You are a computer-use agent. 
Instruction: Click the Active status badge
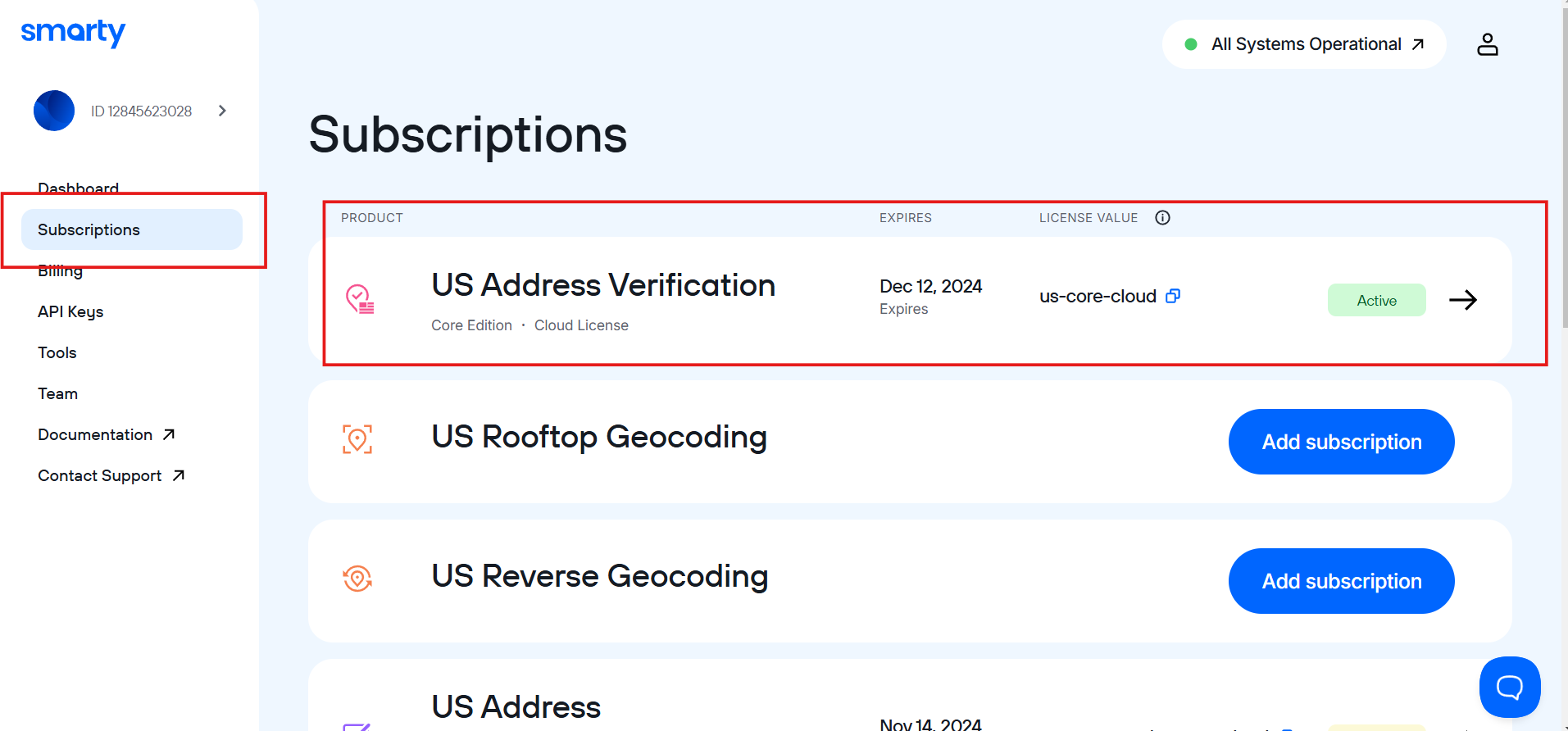(1377, 300)
